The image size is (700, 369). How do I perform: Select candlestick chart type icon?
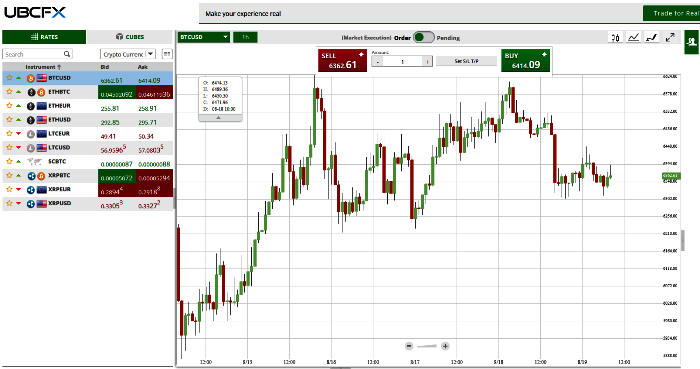click(616, 37)
